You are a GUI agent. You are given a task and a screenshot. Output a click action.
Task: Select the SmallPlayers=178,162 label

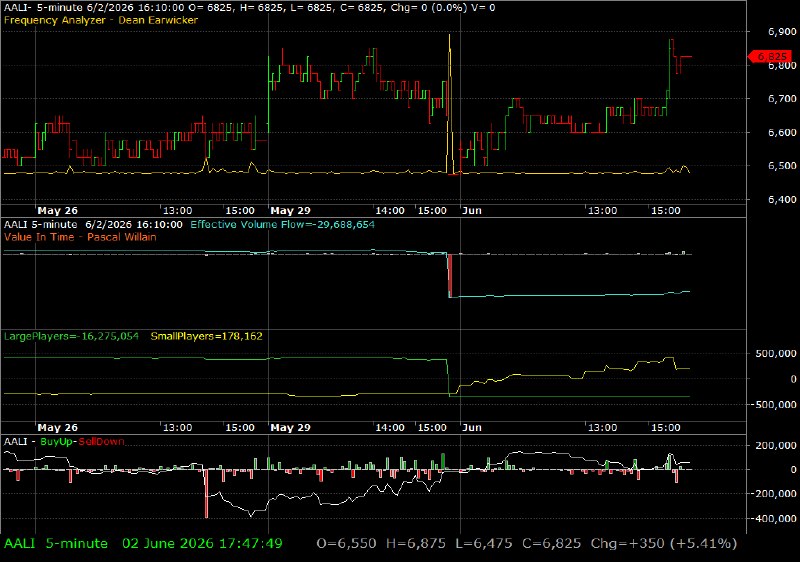(x=206, y=336)
